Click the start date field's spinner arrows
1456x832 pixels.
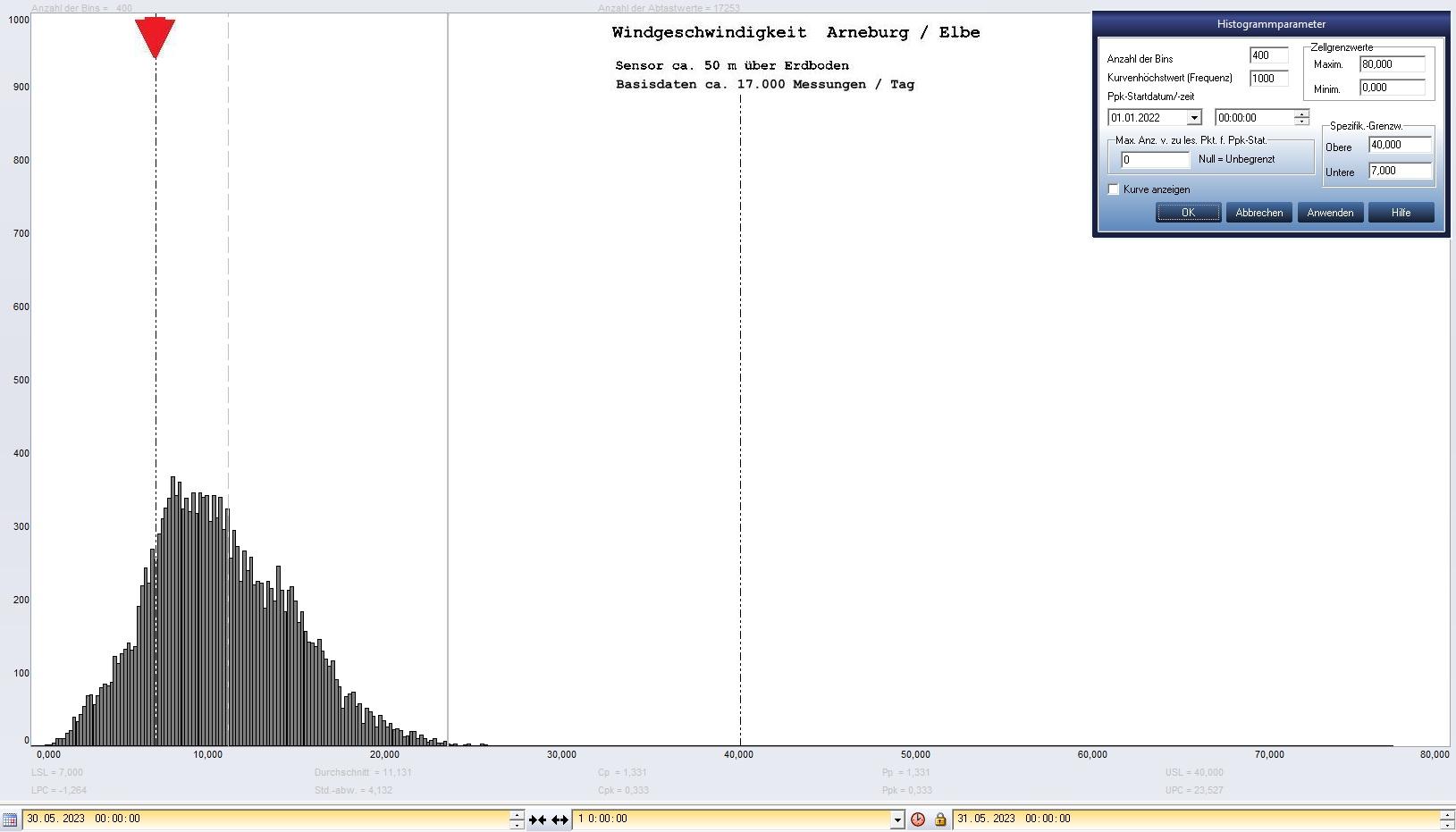[517, 819]
